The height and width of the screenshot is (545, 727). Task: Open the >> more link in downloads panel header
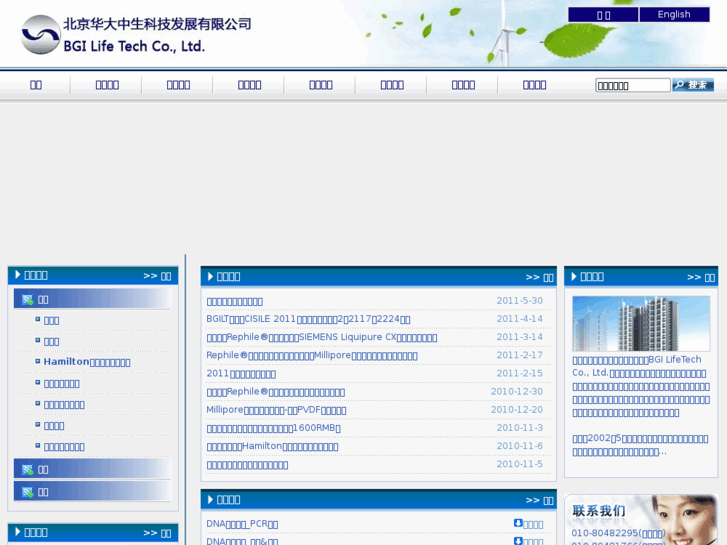tap(540, 500)
